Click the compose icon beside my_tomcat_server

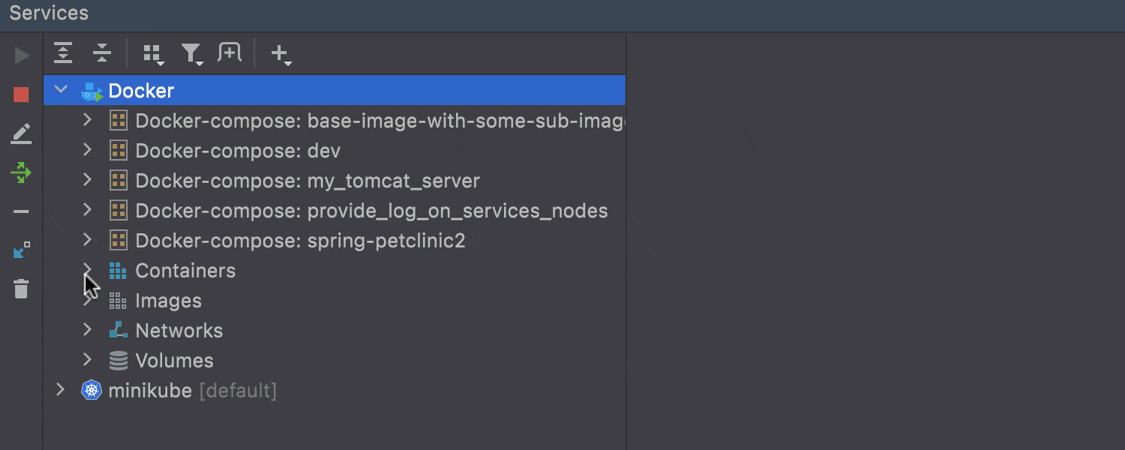click(x=118, y=181)
